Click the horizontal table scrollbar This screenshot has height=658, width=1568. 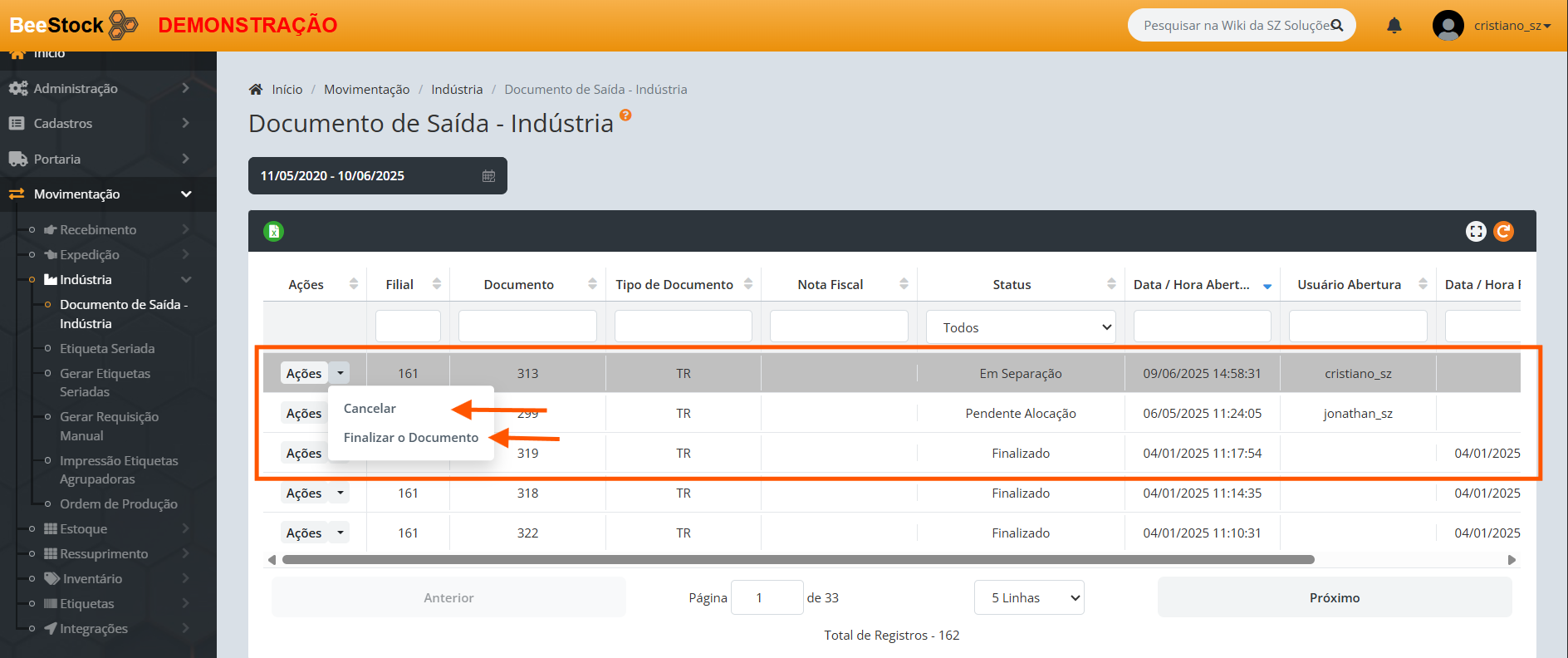point(797,560)
